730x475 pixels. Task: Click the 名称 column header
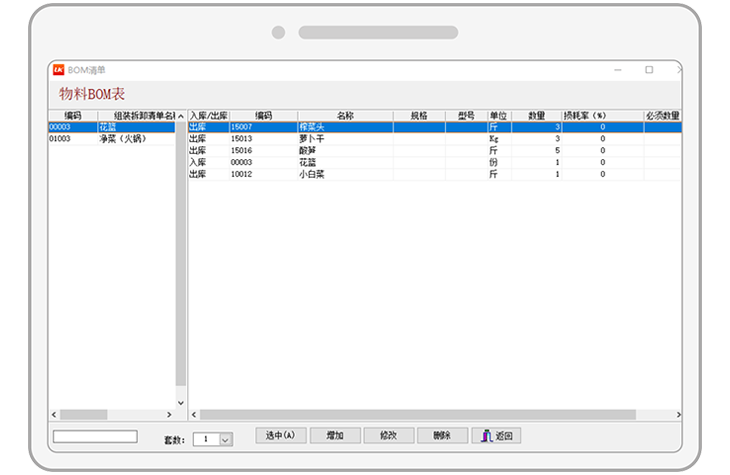(x=344, y=116)
